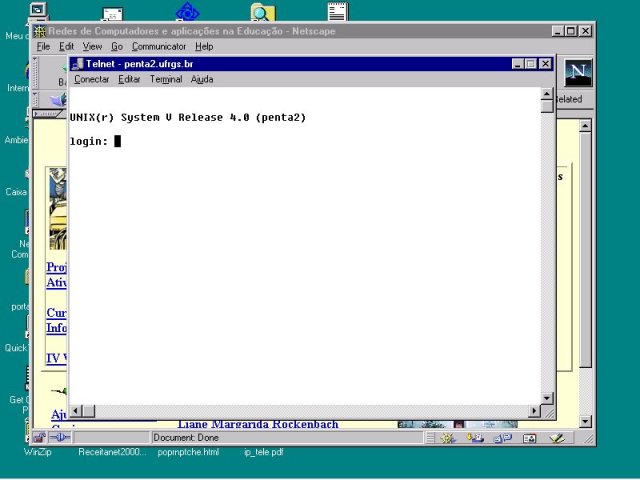Open Mailbox from the Netscape component bar
Screen dimensions: 640x480
(x=475, y=438)
